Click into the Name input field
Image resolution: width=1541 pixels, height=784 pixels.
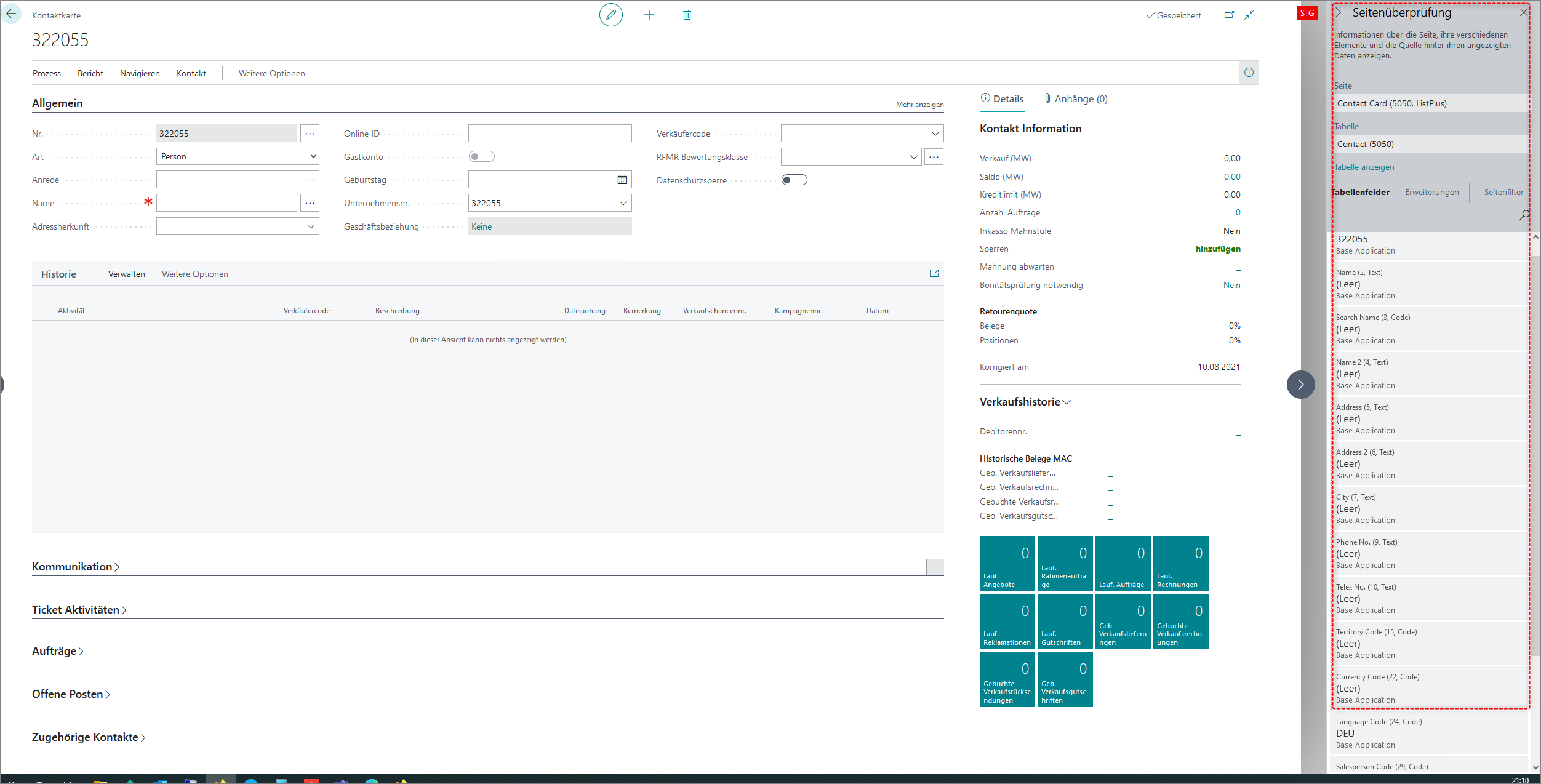[226, 203]
